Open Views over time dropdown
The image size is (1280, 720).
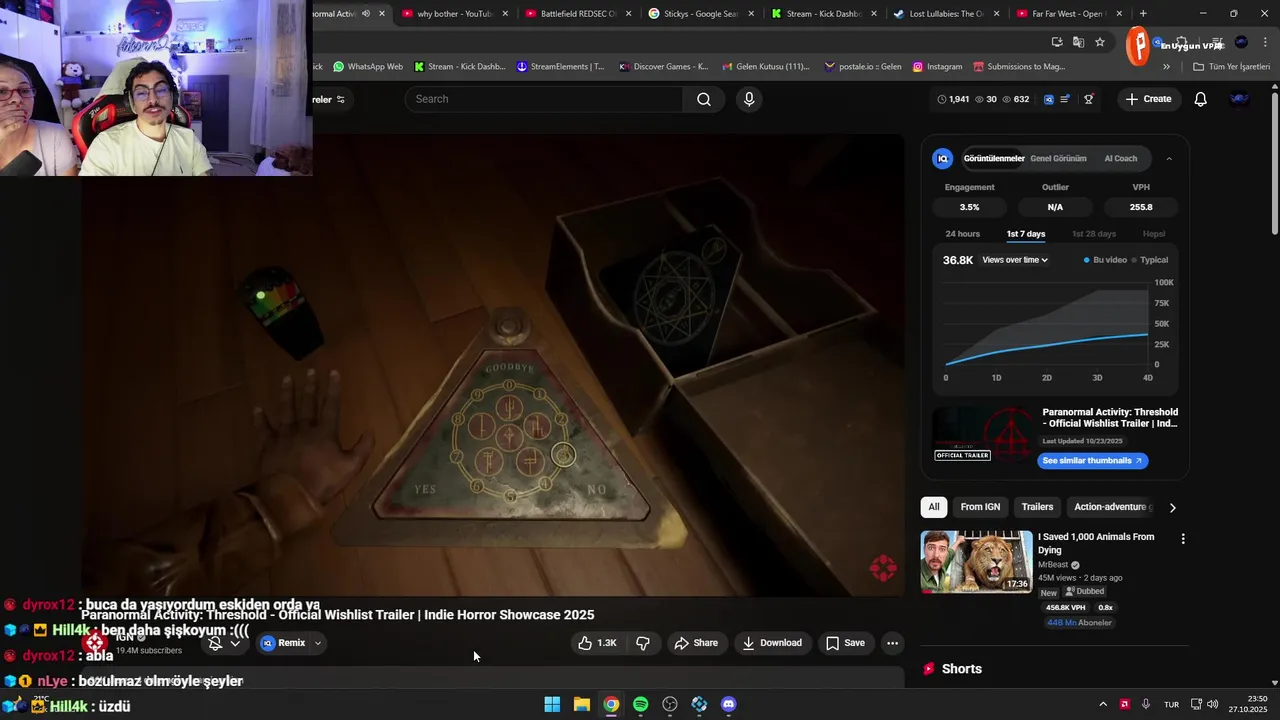1015,260
